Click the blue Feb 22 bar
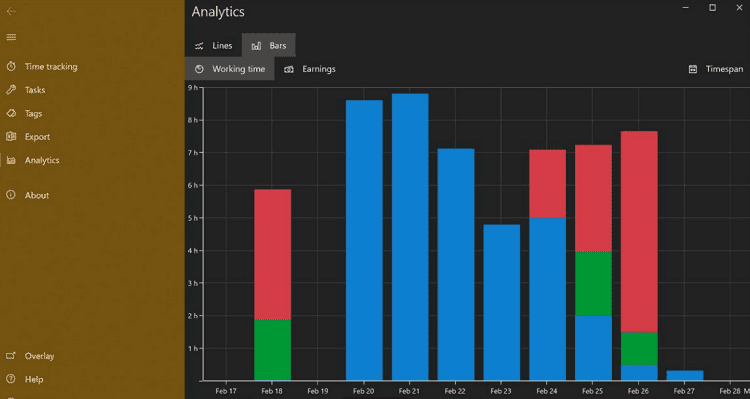Viewport: 750px width, 399px height. coord(456,265)
